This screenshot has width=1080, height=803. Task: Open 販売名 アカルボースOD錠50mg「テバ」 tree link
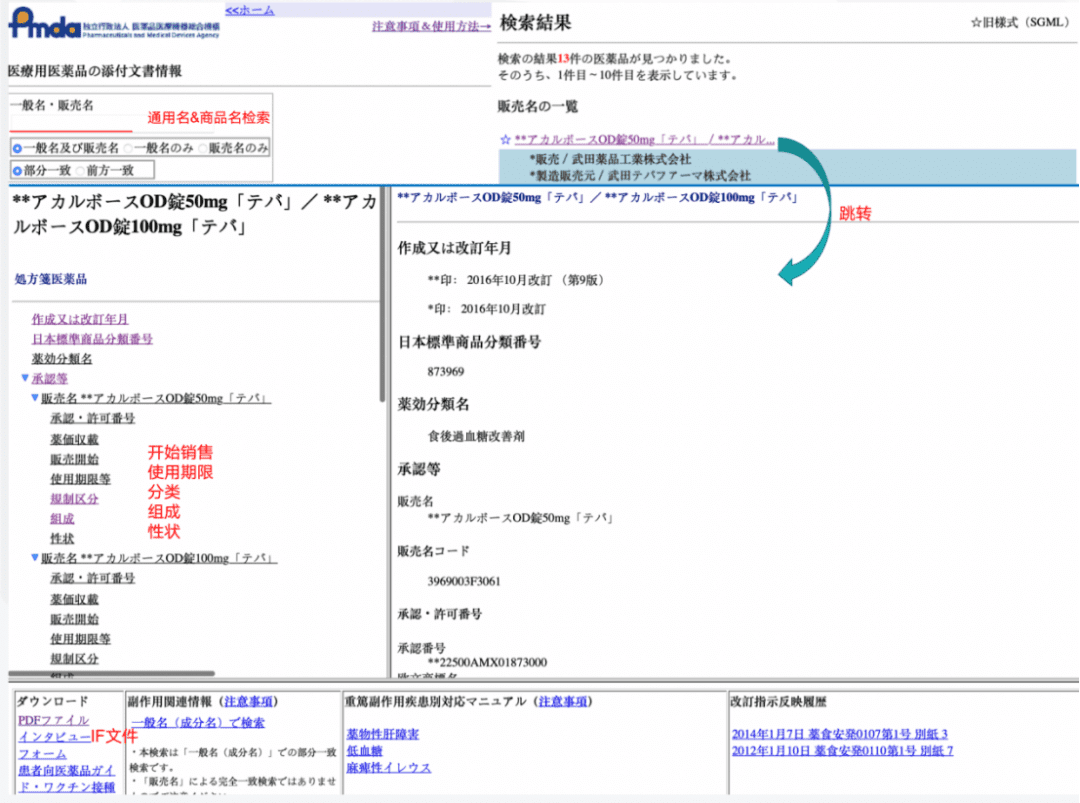[156, 398]
